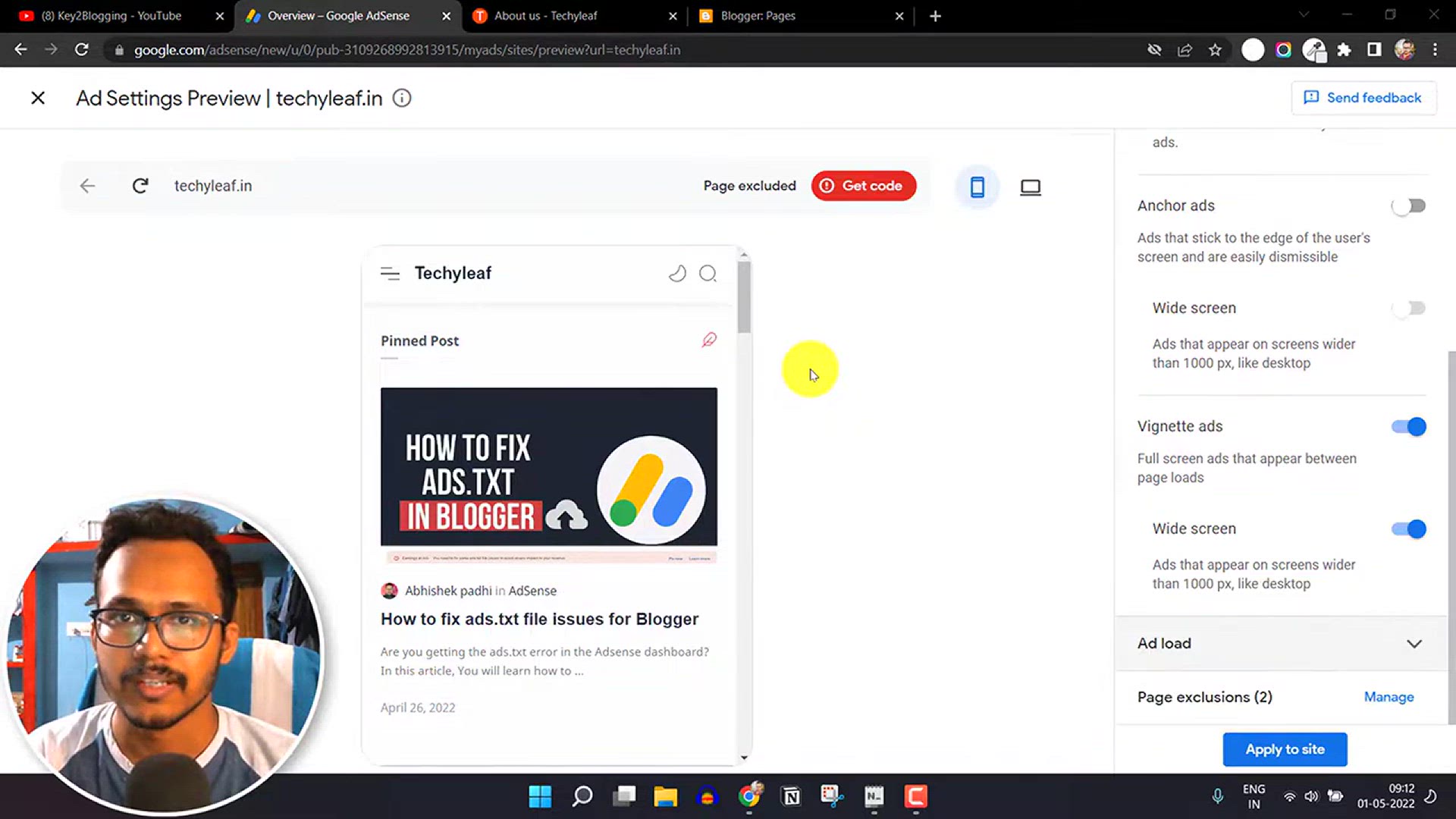Image resolution: width=1456 pixels, height=819 pixels.
Task: Click the taskbar volume speaker icon
Action: (x=1311, y=796)
